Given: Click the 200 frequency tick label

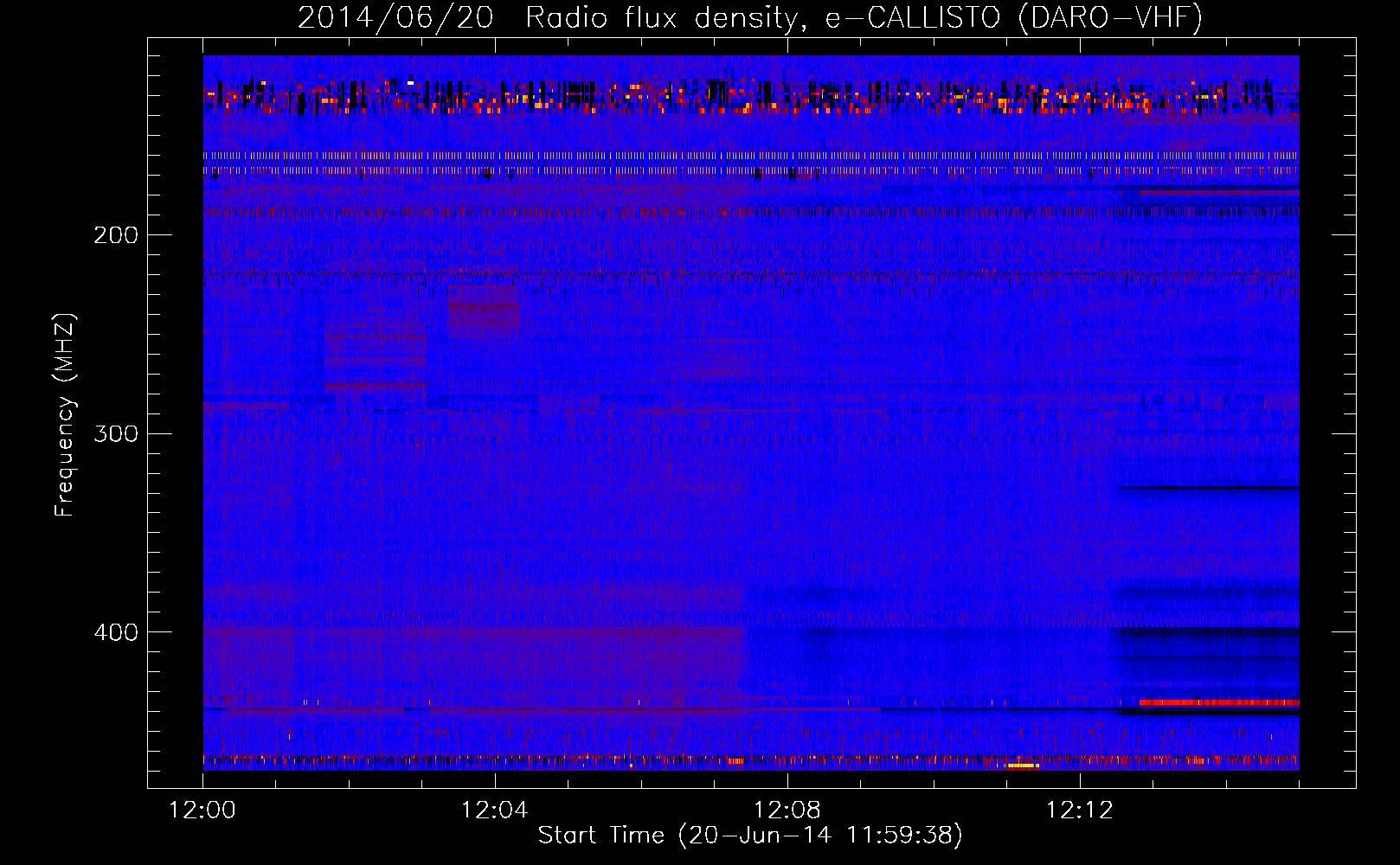Looking at the screenshot, I should click(x=116, y=235).
